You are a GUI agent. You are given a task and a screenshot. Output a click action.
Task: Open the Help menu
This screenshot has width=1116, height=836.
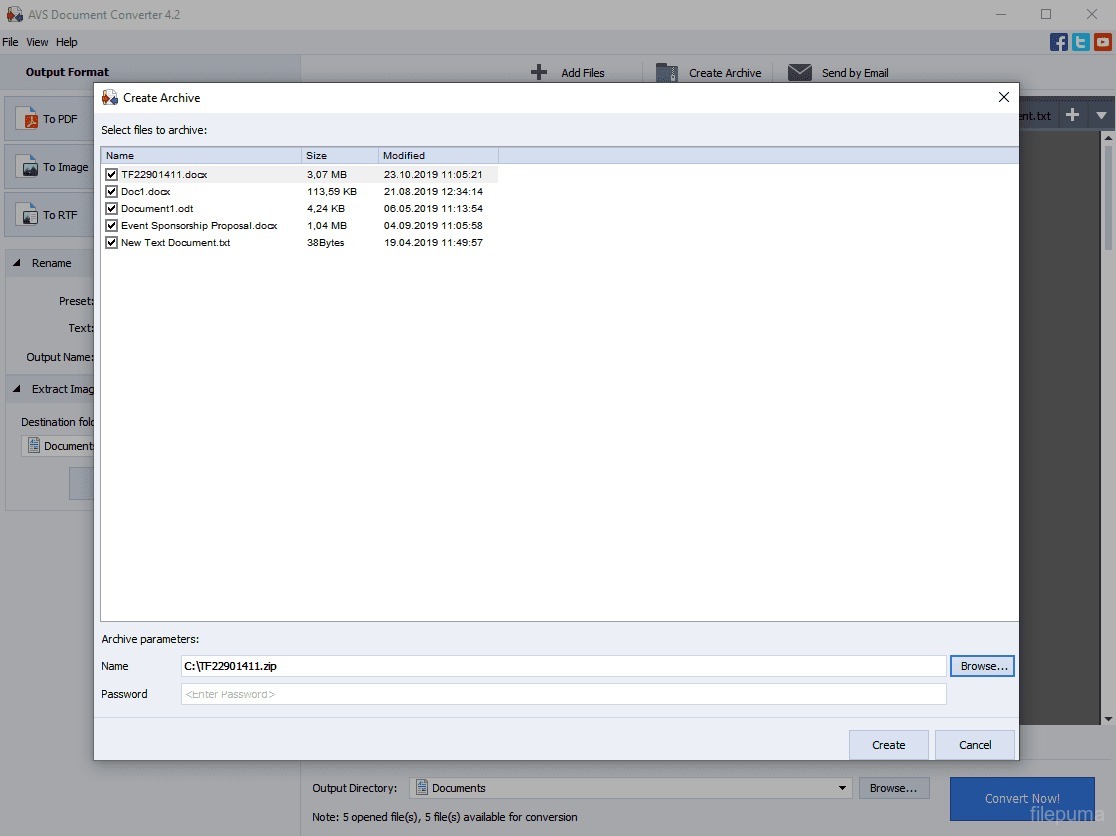coord(66,42)
